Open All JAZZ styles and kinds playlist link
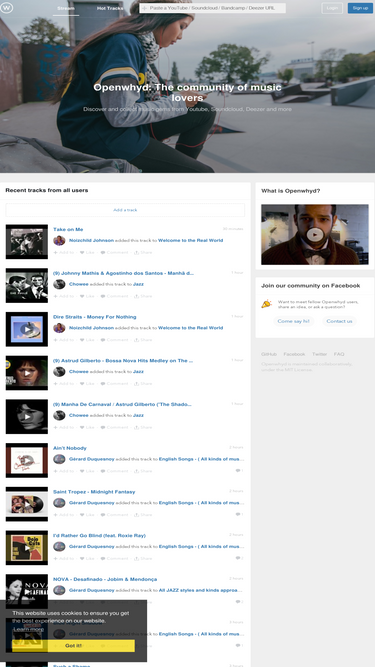This screenshot has width=375, height=667. point(201,590)
